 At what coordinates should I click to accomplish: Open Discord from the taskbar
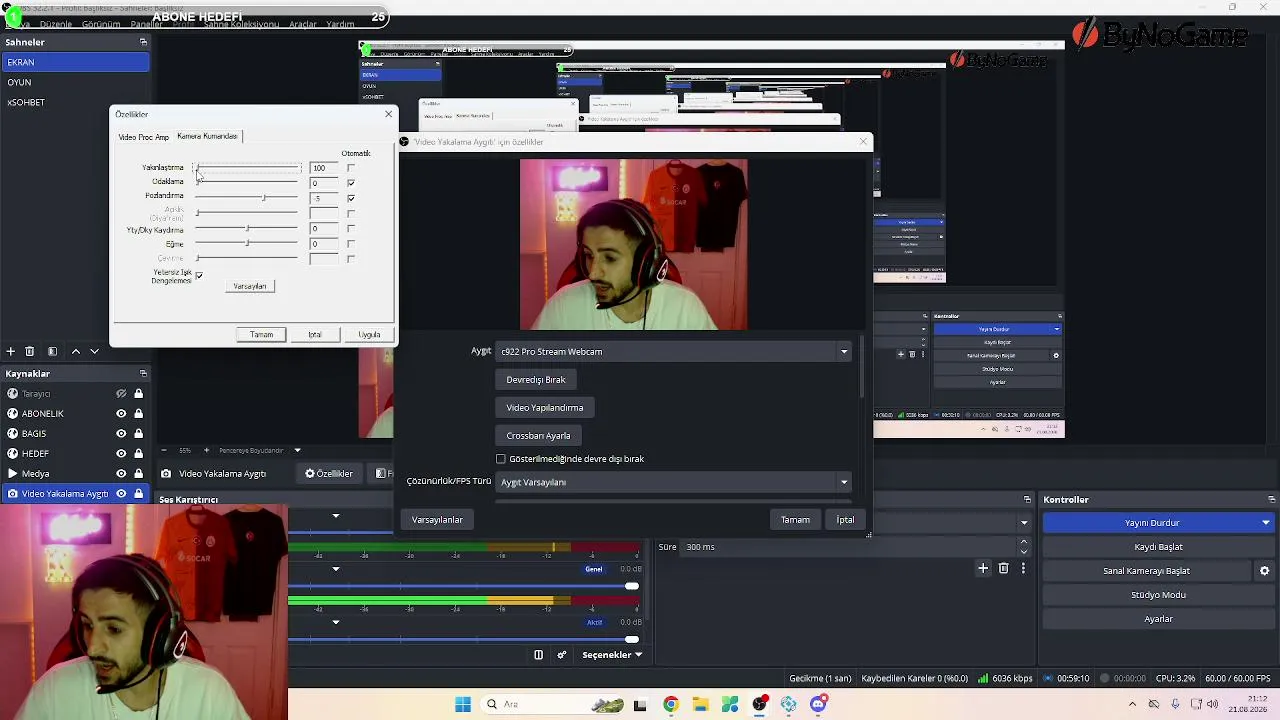tap(819, 704)
